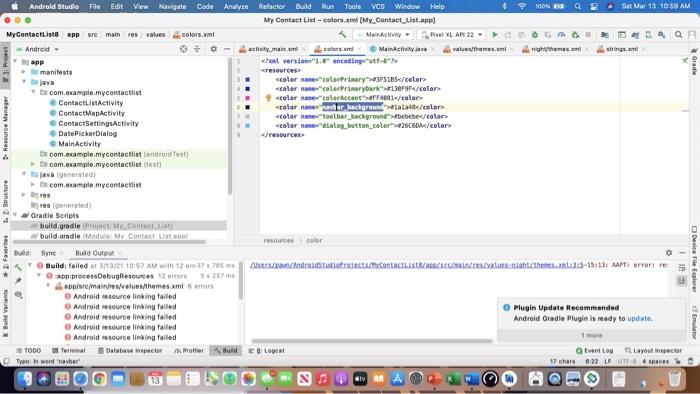Image resolution: width=700 pixels, height=394 pixels.
Task: Open the Layout Inspector button
Action: coord(653,351)
